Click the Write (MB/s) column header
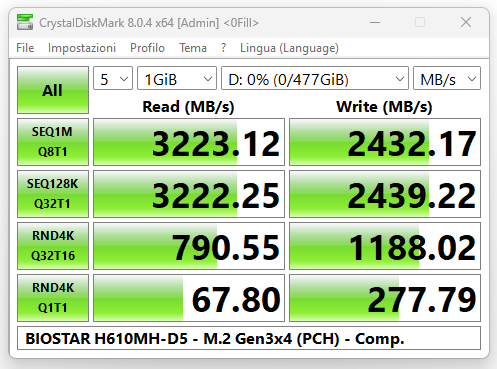 [x=384, y=107]
